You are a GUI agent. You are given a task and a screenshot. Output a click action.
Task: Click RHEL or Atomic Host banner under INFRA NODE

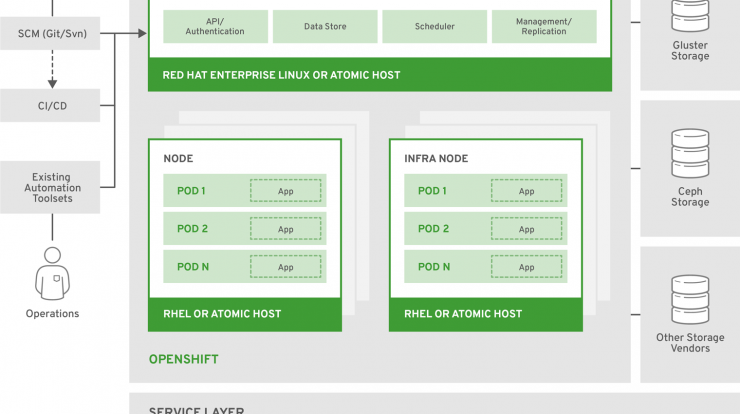tap(486, 314)
